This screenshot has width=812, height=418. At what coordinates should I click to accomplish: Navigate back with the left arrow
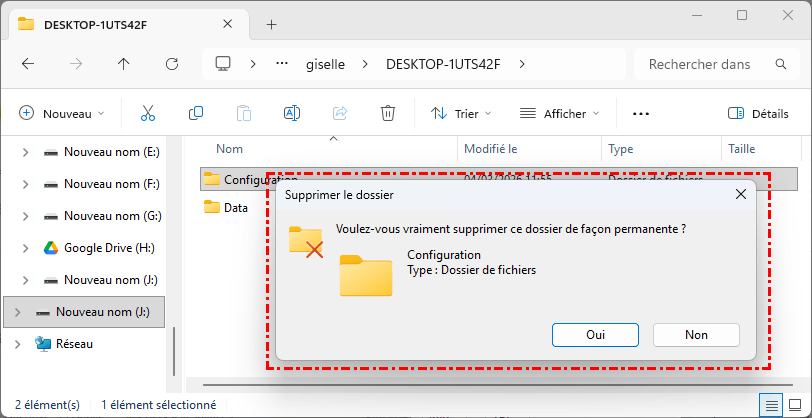(x=28, y=64)
